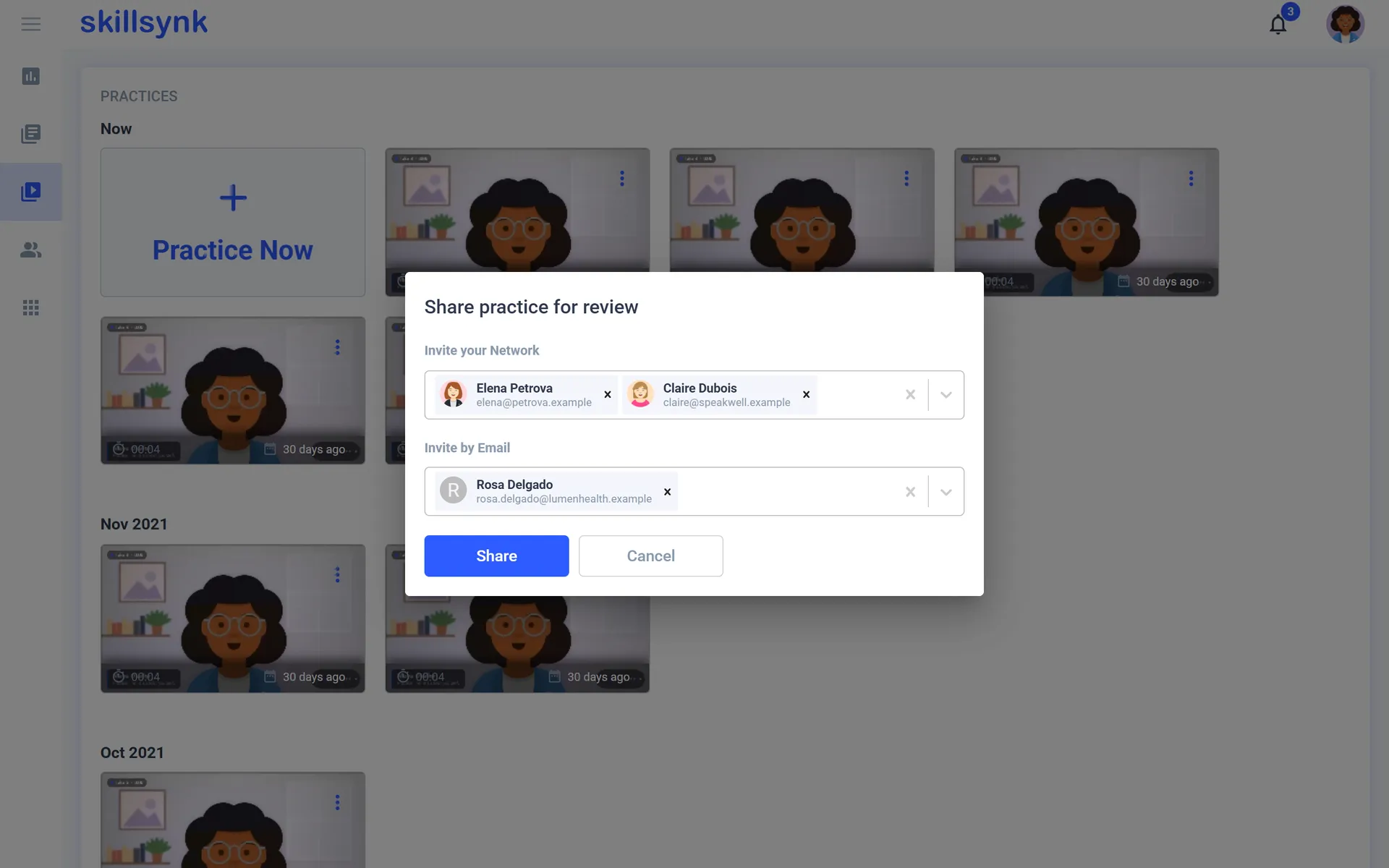Select the practices video icon in sidebar
The image size is (1389, 868).
pos(30,192)
